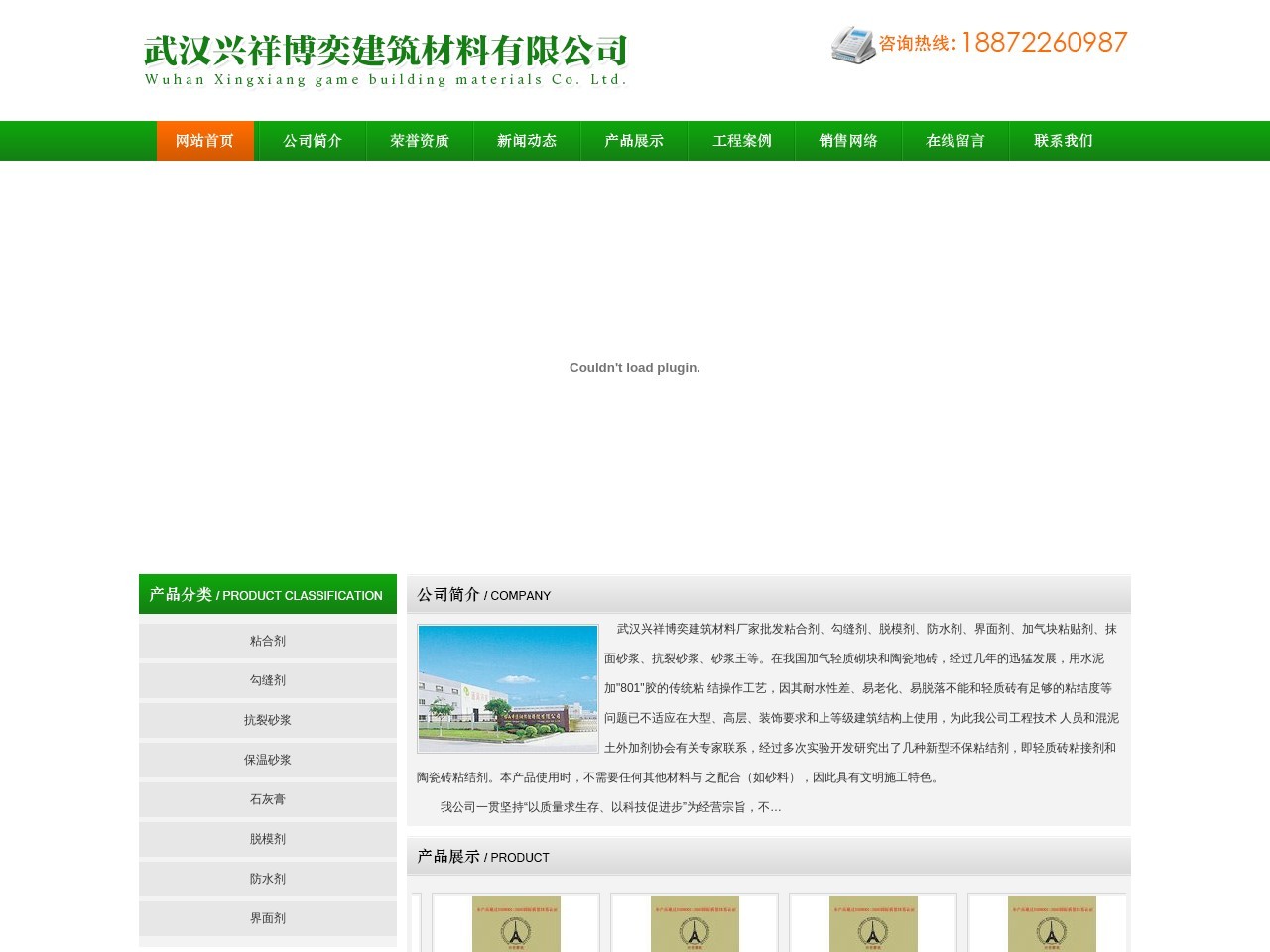Image resolution: width=1270 pixels, height=952 pixels.
Task: Click 石灰膏 sidebar category
Action: click(x=268, y=799)
